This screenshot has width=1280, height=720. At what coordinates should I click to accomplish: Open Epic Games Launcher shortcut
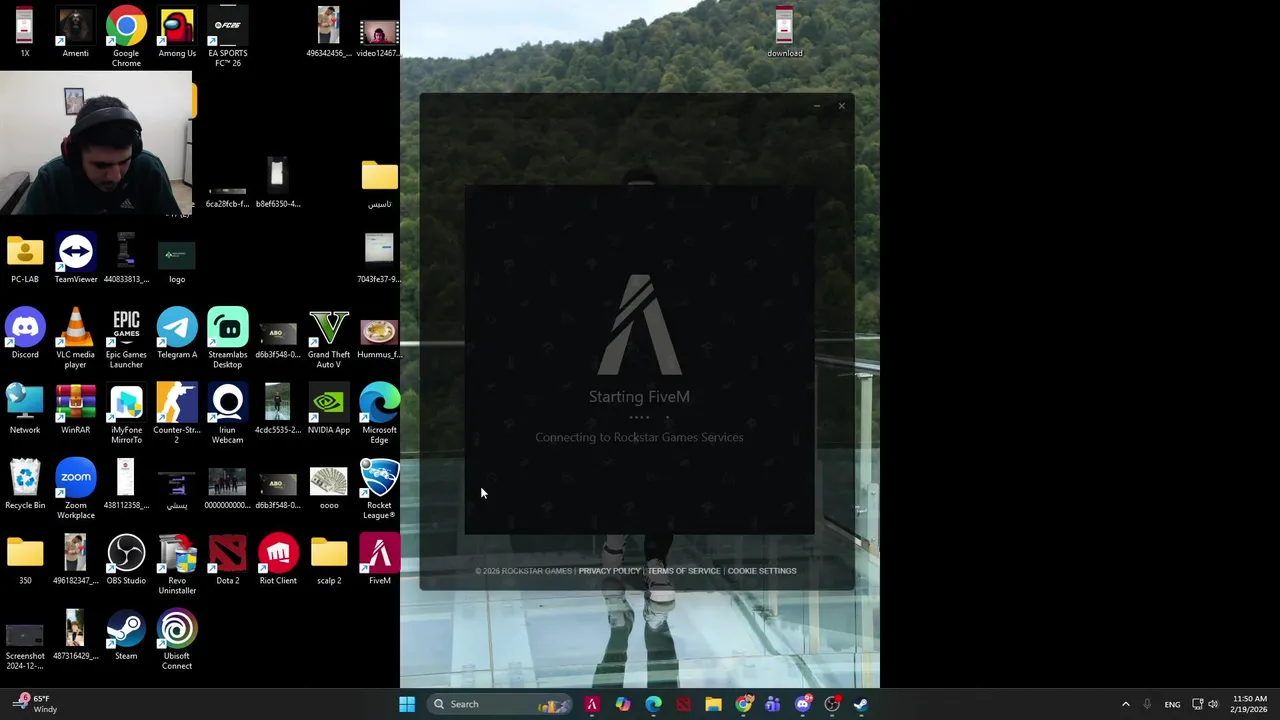tap(126, 339)
